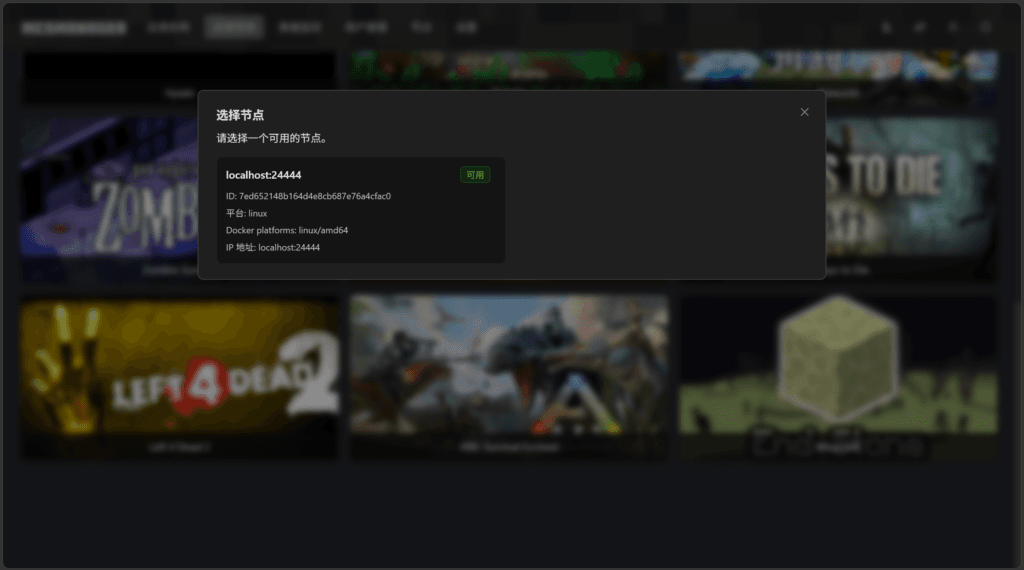Close the 选择节点 dialog
1024x570 pixels.
804,112
